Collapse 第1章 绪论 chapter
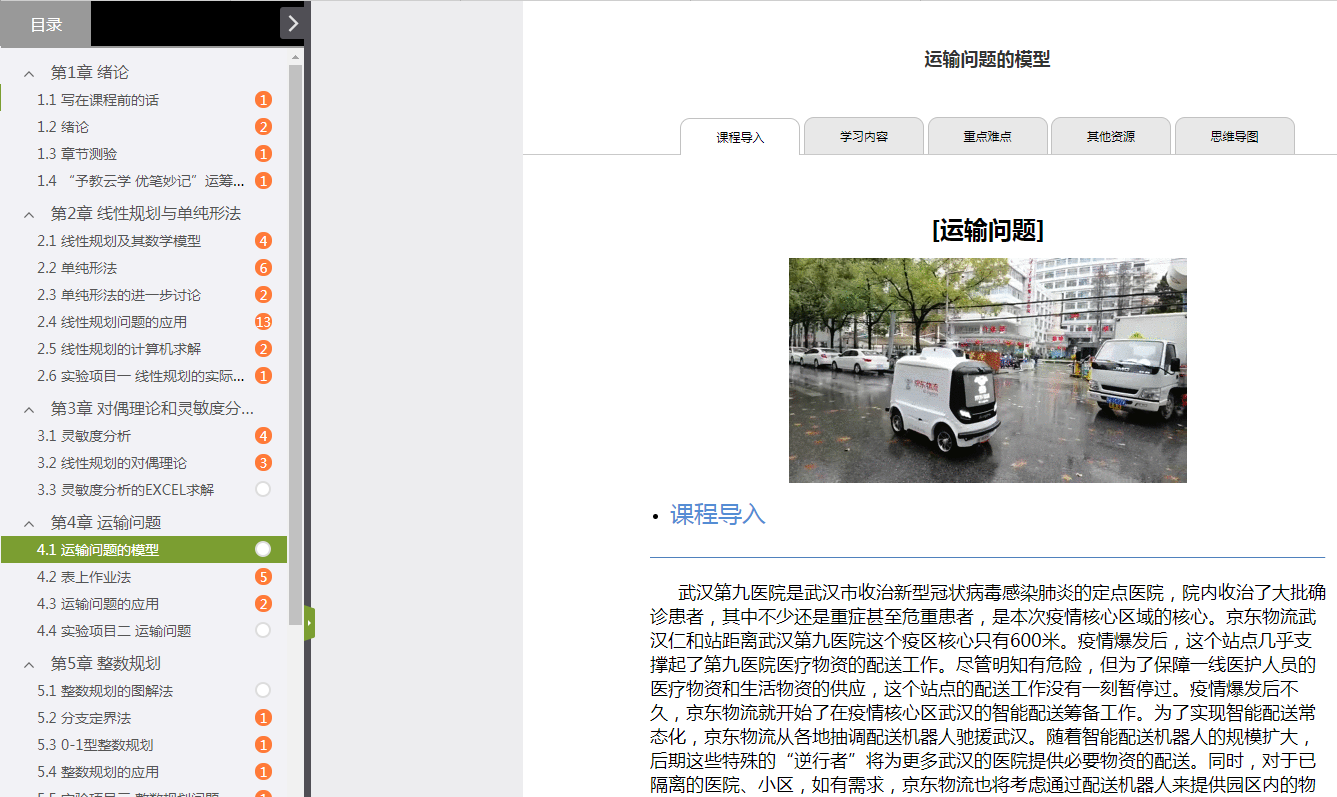The image size is (1337, 797). (x=29, y=73)
